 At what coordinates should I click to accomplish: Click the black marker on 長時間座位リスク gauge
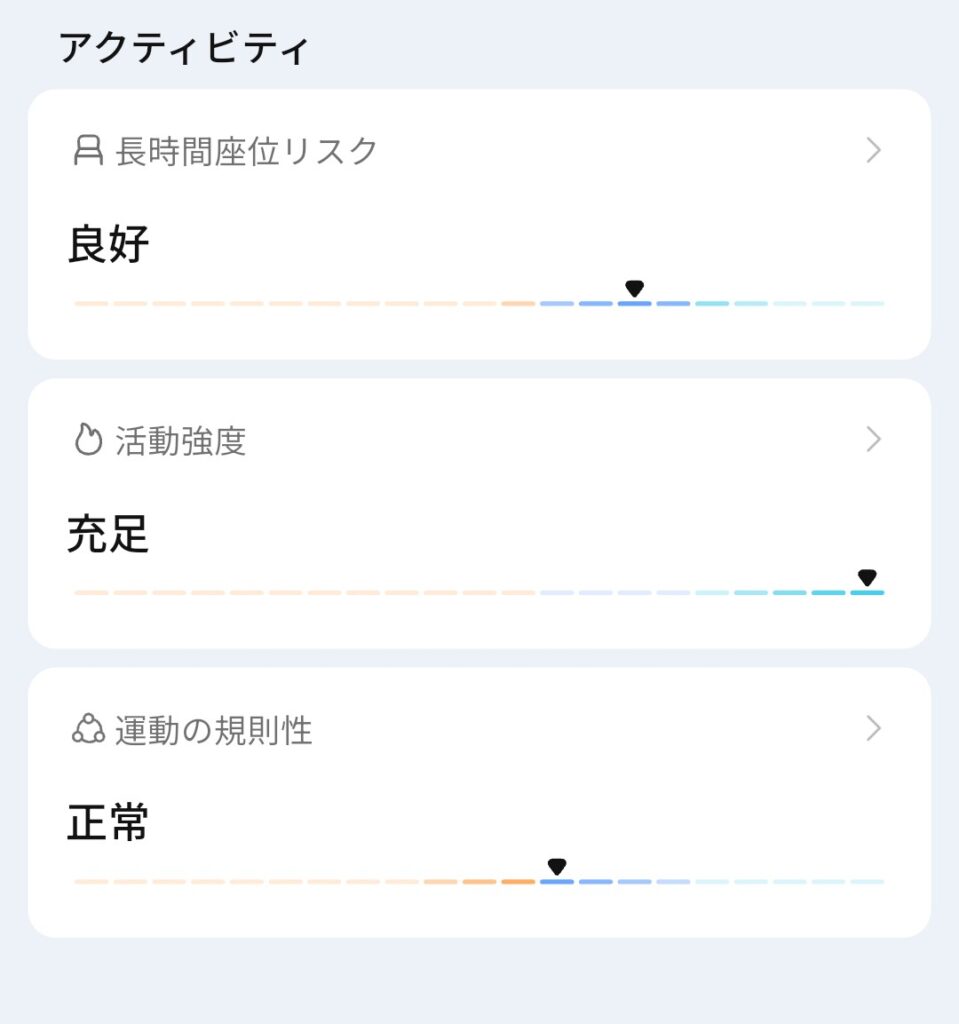pyautogui.click(x=634, y=289)
